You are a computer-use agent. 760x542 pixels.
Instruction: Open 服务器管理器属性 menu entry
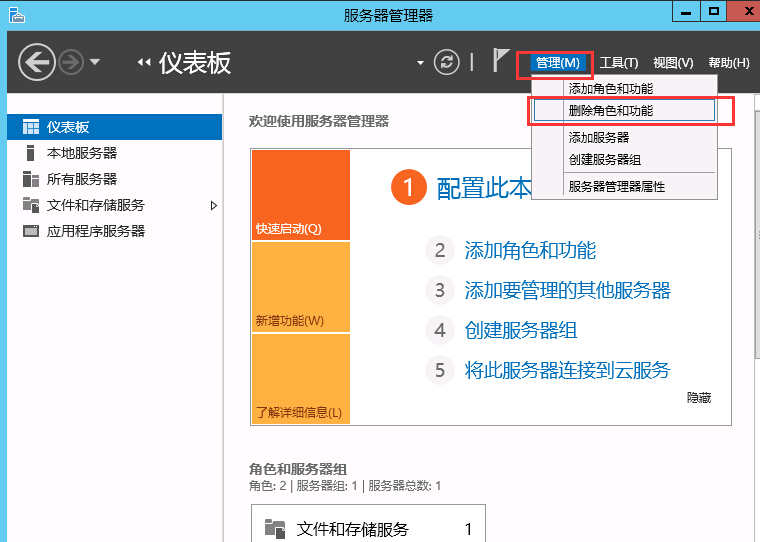point(616,186)
